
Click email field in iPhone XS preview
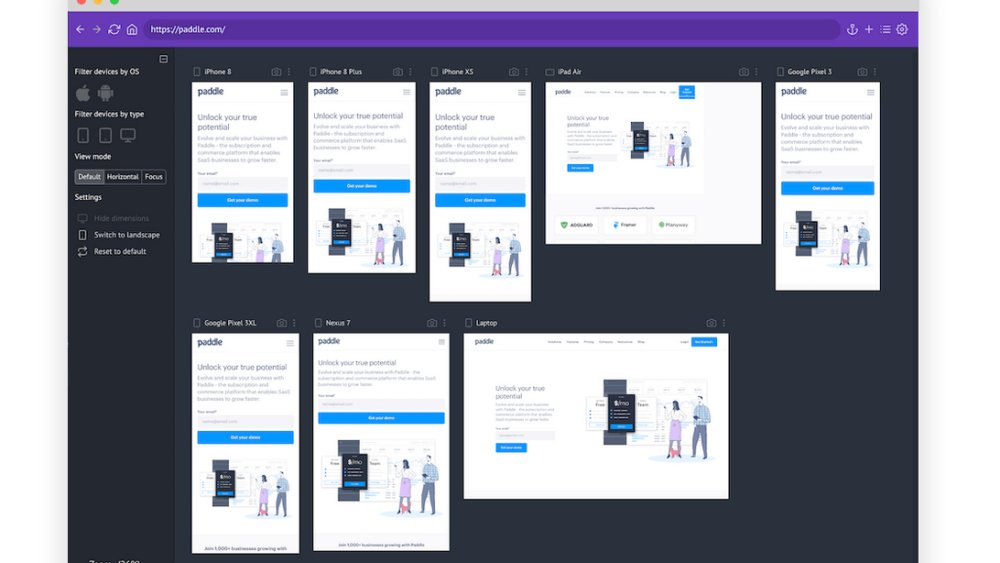point(480,184)
